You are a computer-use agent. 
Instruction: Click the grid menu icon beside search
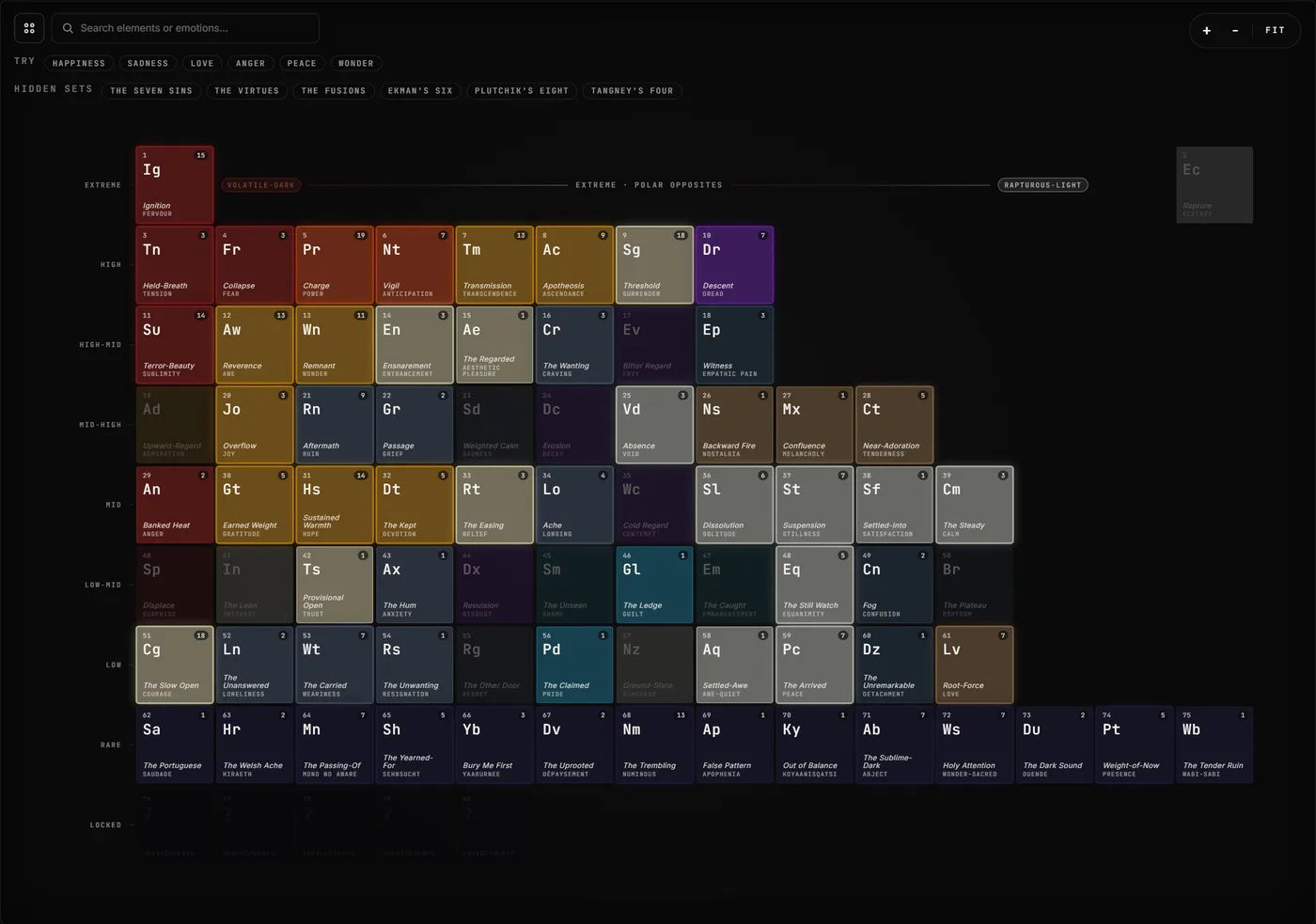point(29,28)
